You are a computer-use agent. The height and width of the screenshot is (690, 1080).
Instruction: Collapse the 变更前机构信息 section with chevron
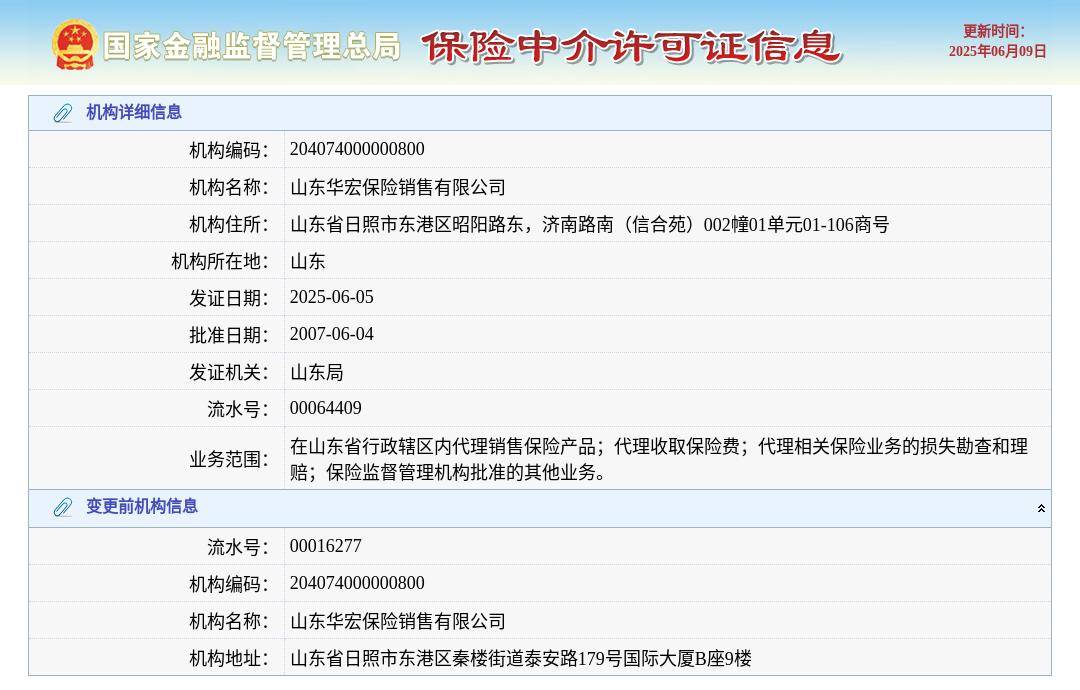[1041, 508]
